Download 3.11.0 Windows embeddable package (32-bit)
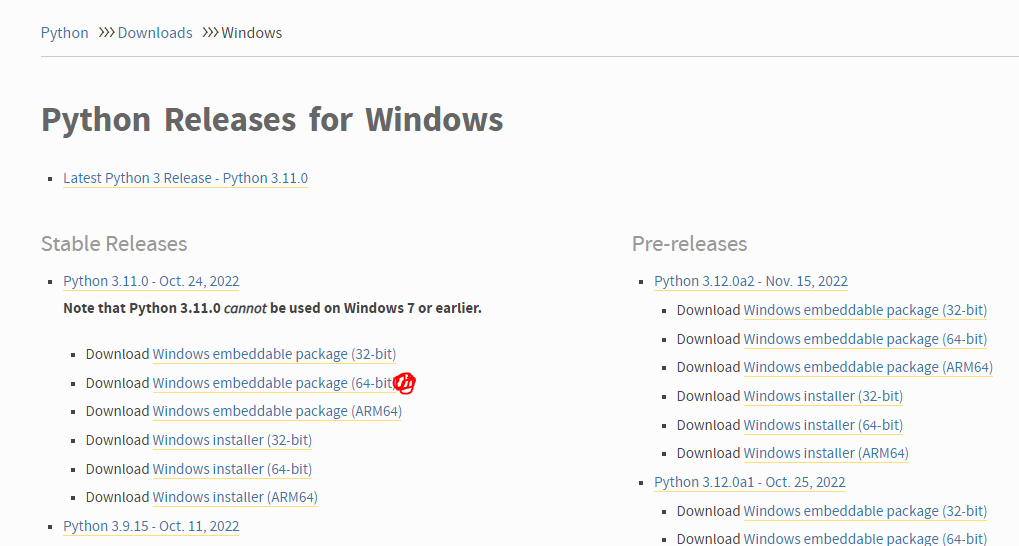Image resolution: width=1019 pixels, height=546 pixels. pos(274,354)
